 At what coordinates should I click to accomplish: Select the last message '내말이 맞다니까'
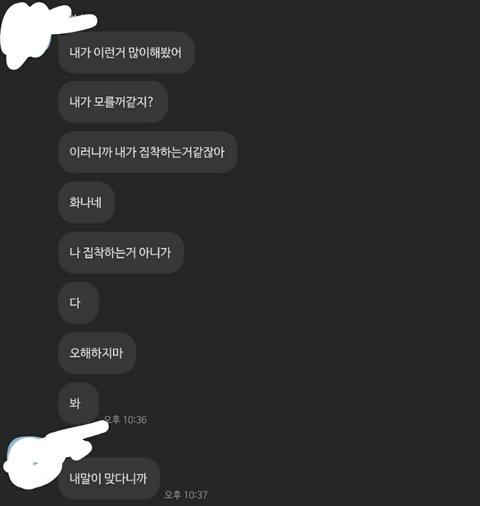(x=109, y=478)
